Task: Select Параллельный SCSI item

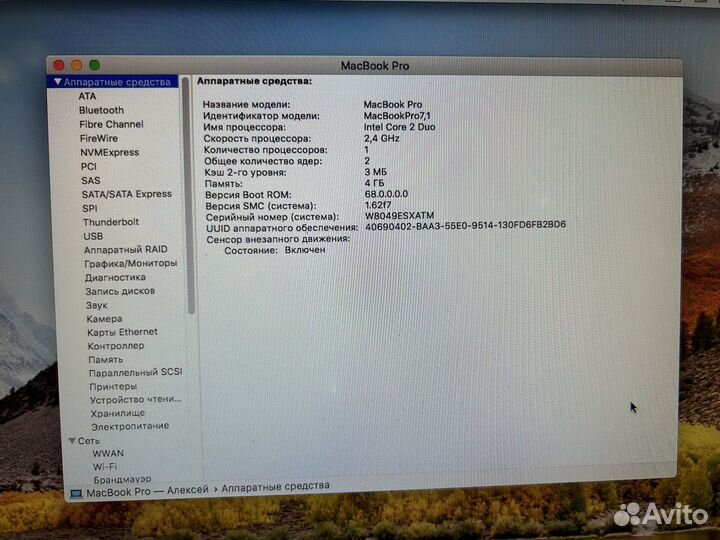Action: (135, 372)
